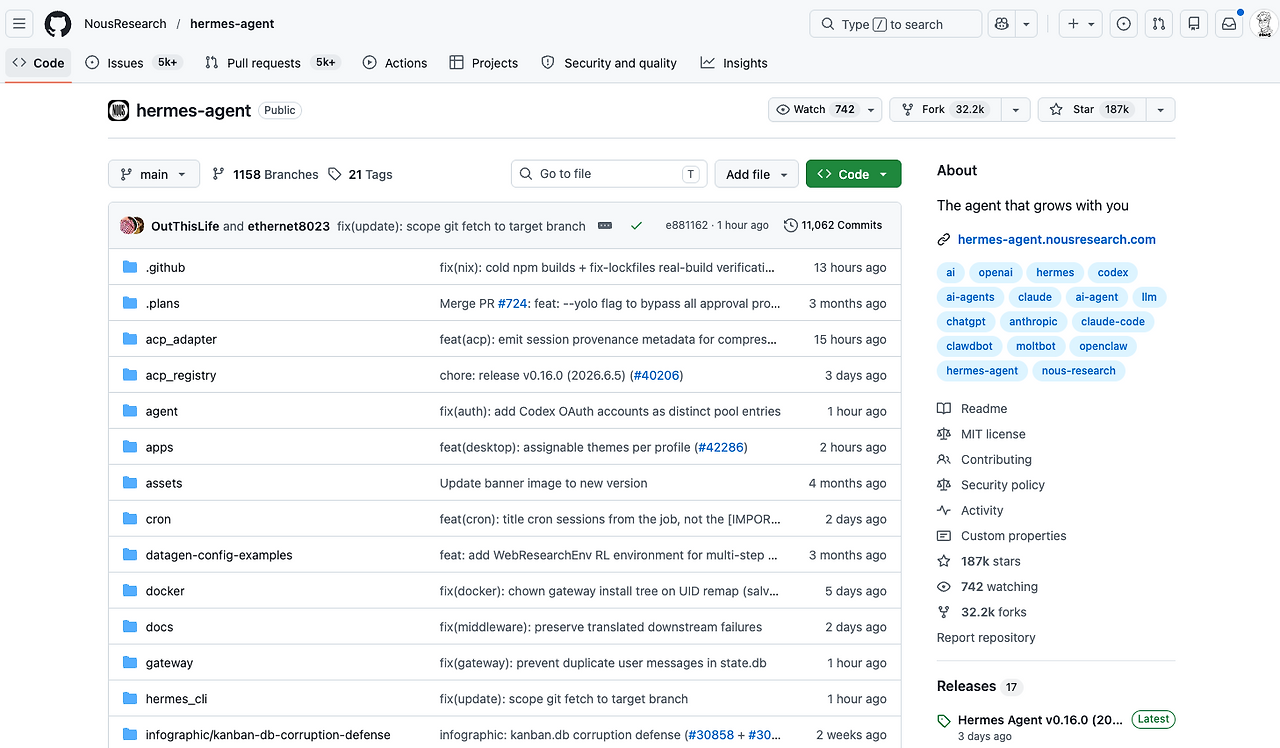The image size is (1280, 748).
Task: Switch to the Projects tab
Action: pos(484,63)
